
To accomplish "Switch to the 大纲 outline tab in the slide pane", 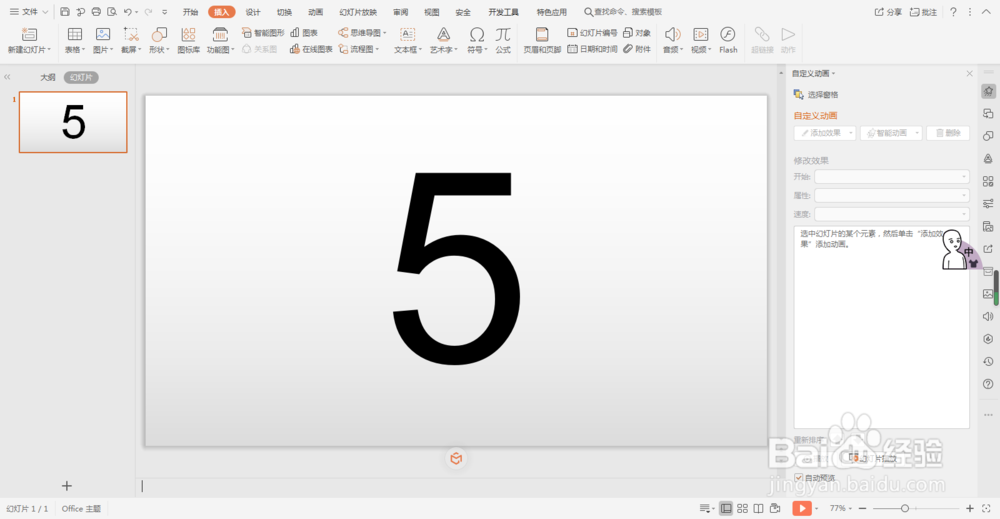I will tap(48, 77).
